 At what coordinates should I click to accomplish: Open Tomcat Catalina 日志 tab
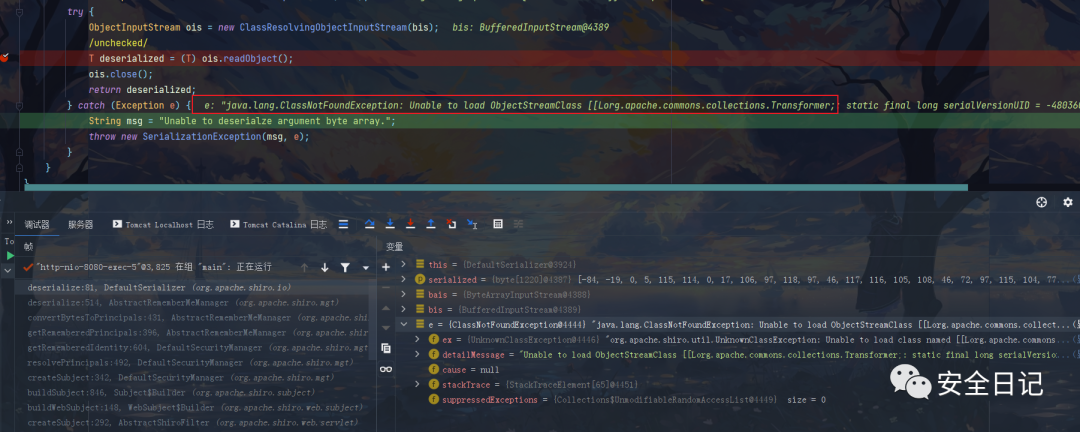279,225
